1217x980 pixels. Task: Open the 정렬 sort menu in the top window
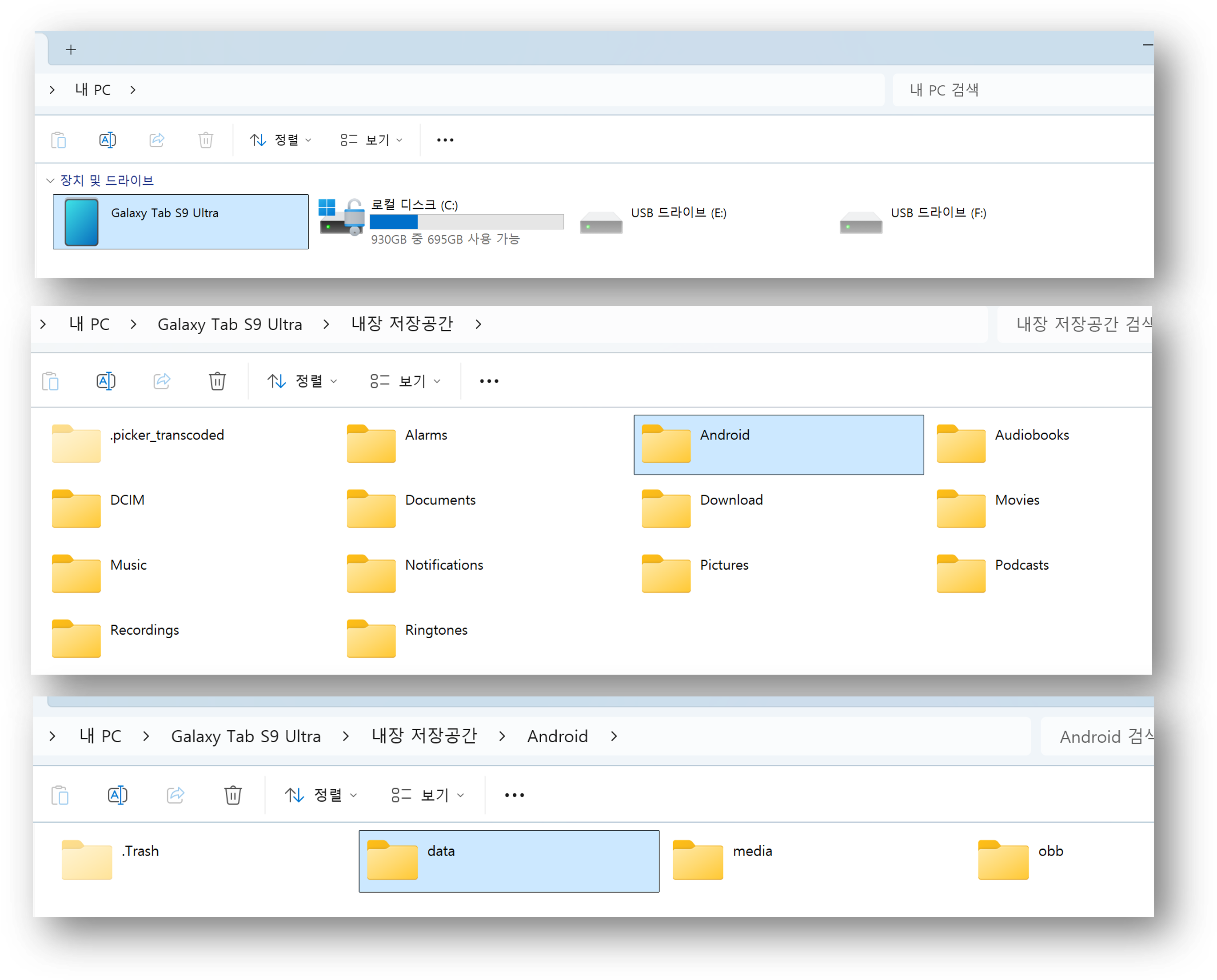coord(280,140)
